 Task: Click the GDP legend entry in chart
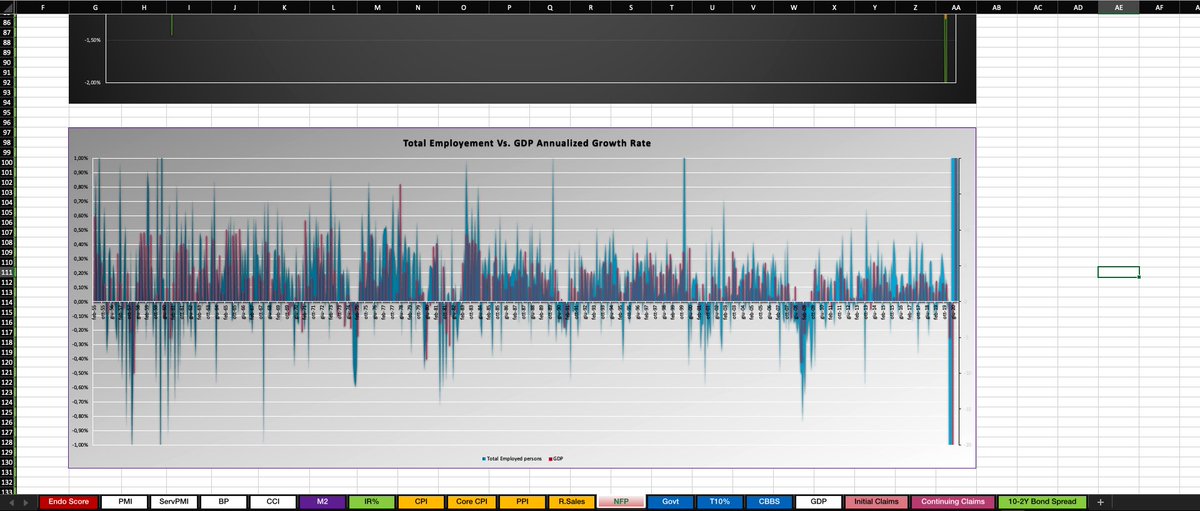click(x=554, y=458)
